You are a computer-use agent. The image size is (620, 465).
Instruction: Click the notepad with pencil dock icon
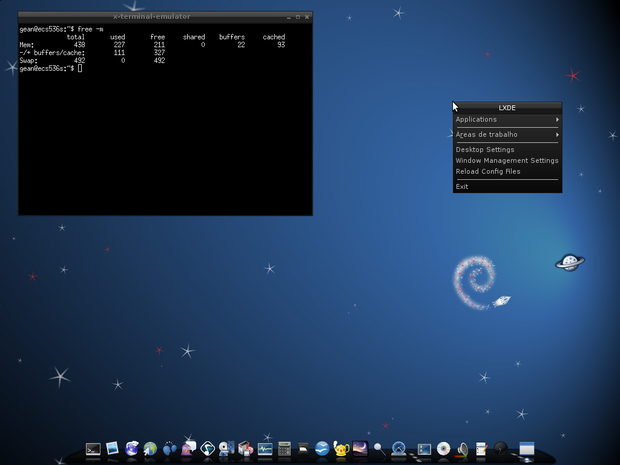[481, 450]
